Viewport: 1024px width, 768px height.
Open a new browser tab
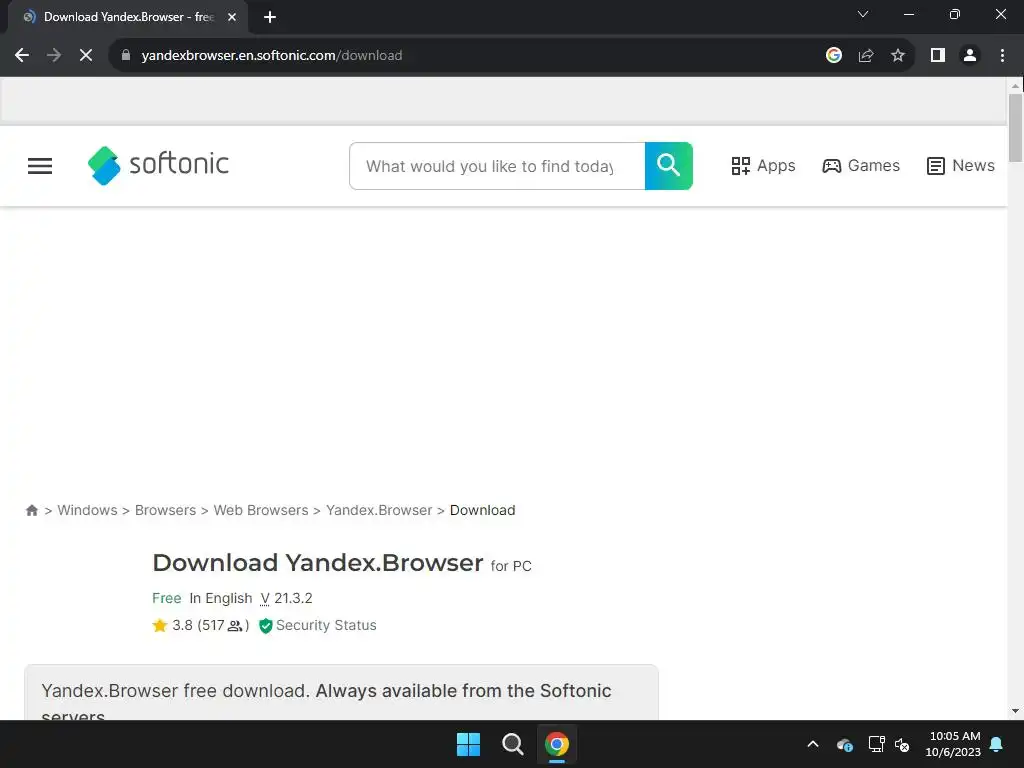(270, 17)
